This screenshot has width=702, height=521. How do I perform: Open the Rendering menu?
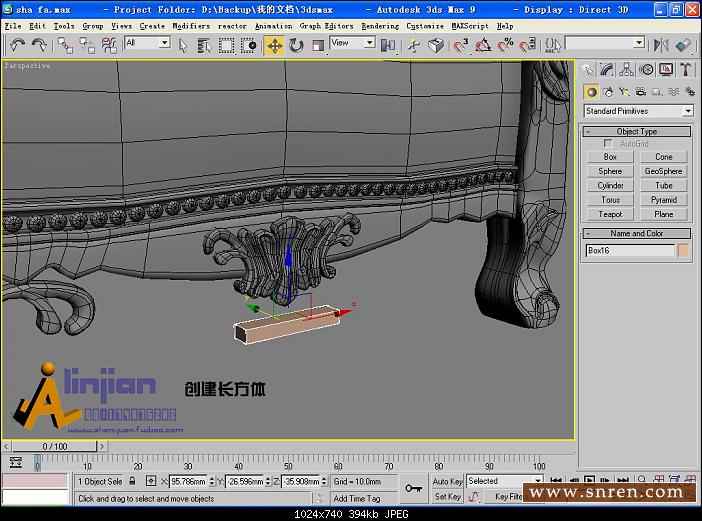(379, 26)
